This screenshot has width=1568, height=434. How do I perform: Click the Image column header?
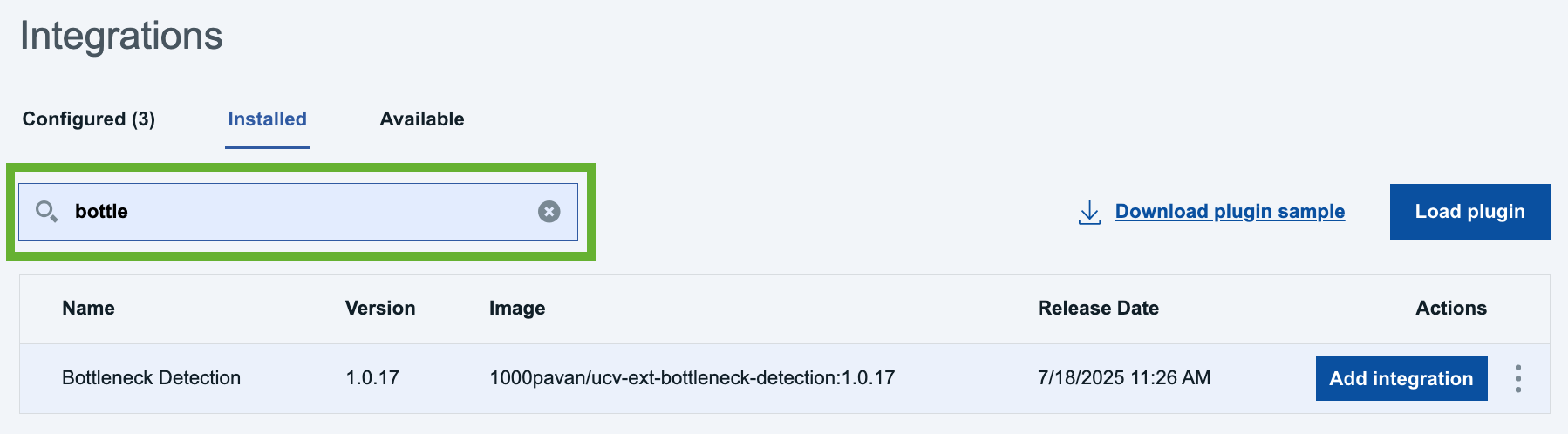point(517,309)
